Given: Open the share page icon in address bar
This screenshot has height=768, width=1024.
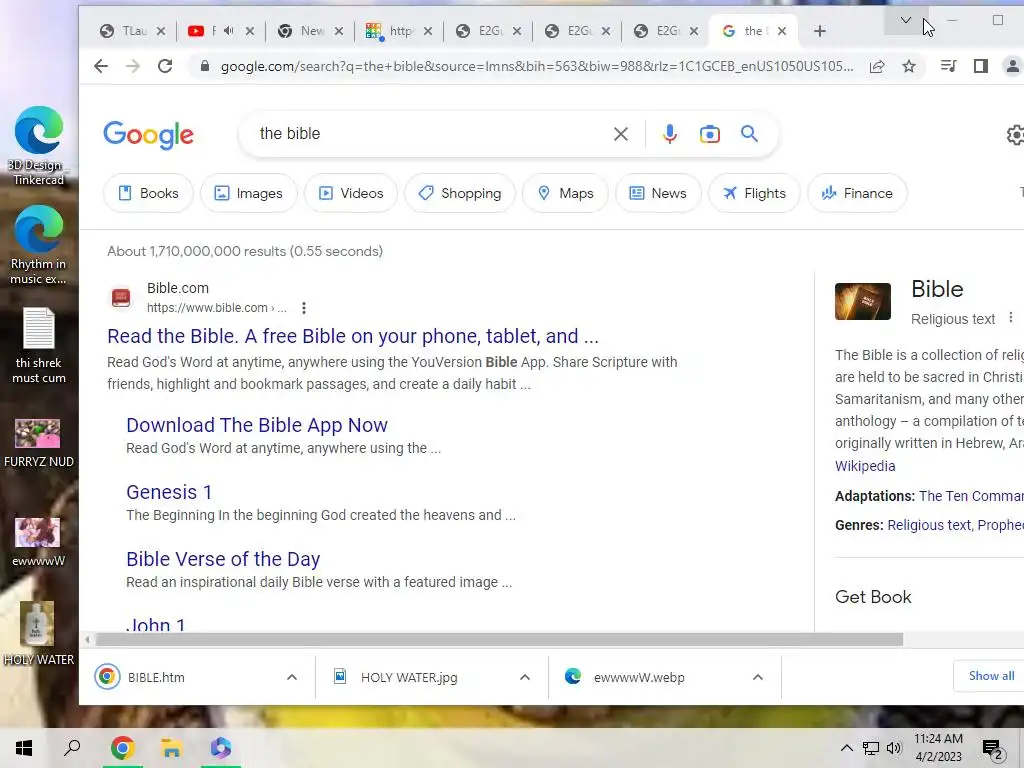Looking at the screenshot, I should coord(877,66).
